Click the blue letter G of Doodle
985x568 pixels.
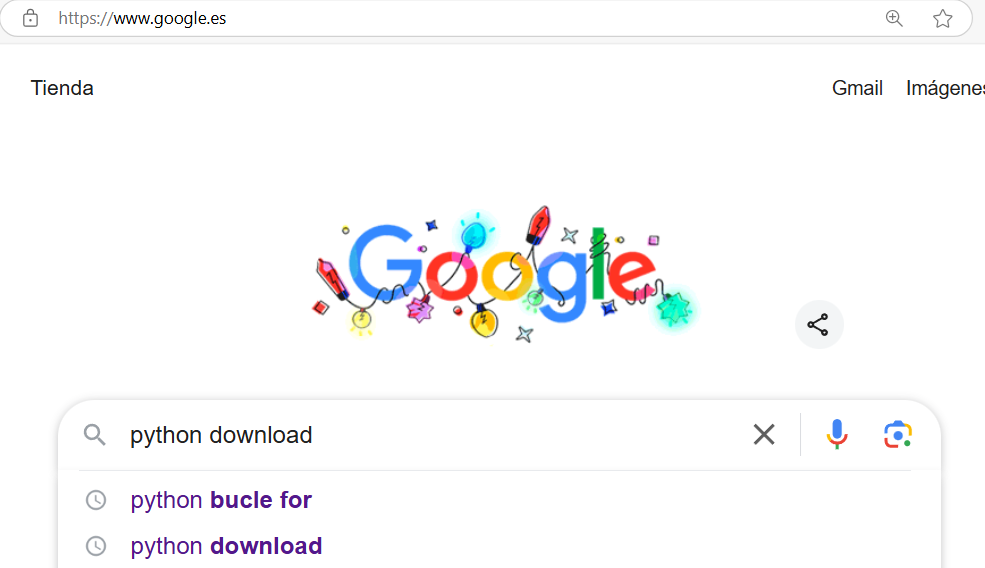point(386,262)
